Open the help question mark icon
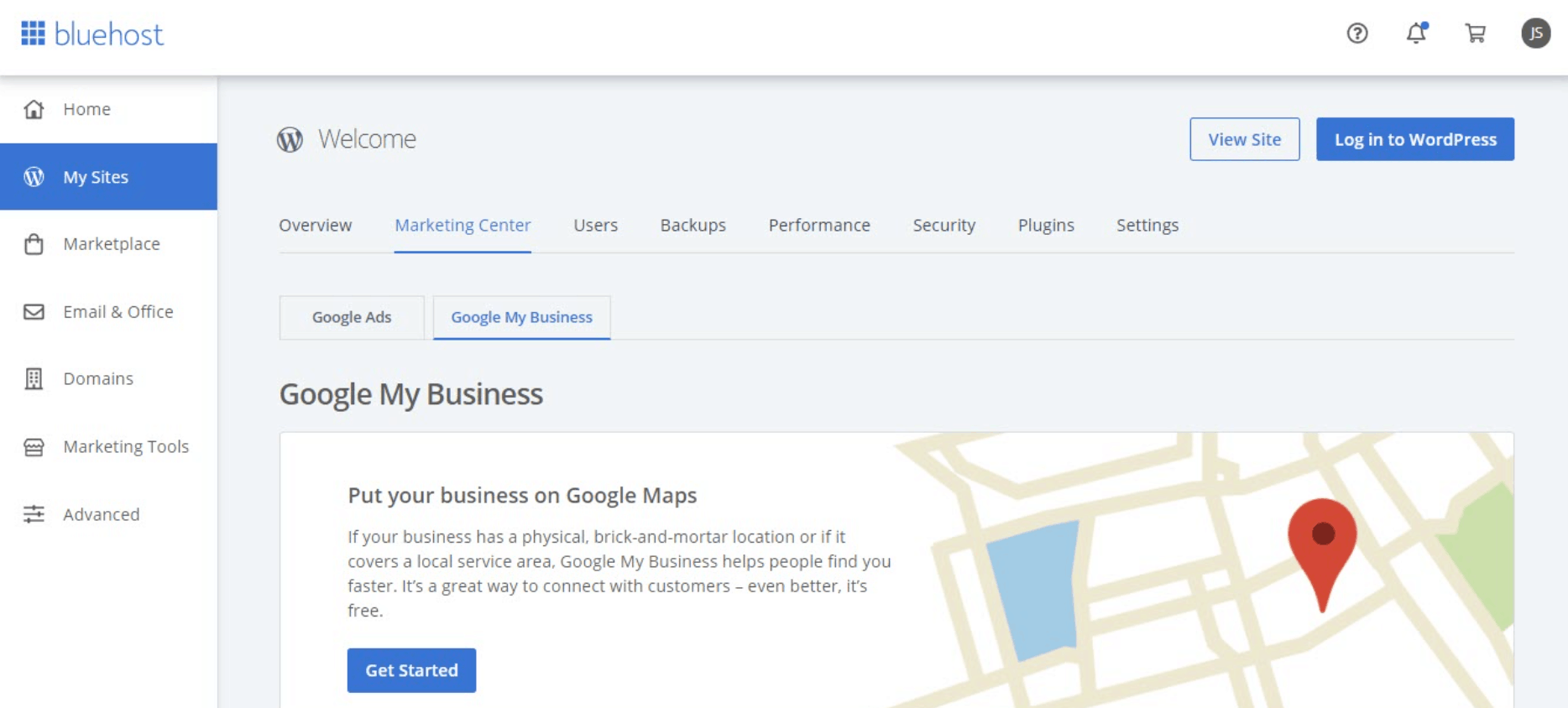The image size is (1568, 708). coord(1357,34)
